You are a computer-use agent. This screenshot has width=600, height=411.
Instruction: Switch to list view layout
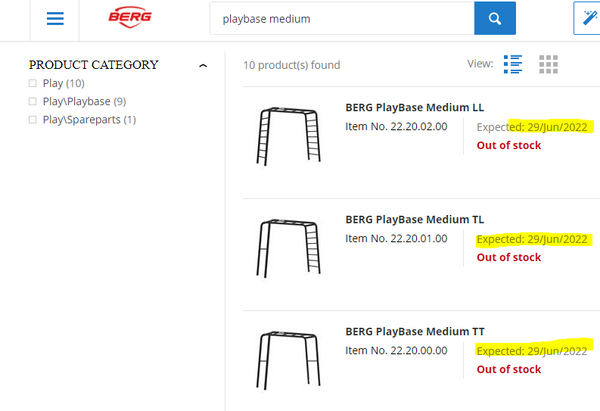click(513, 64)
